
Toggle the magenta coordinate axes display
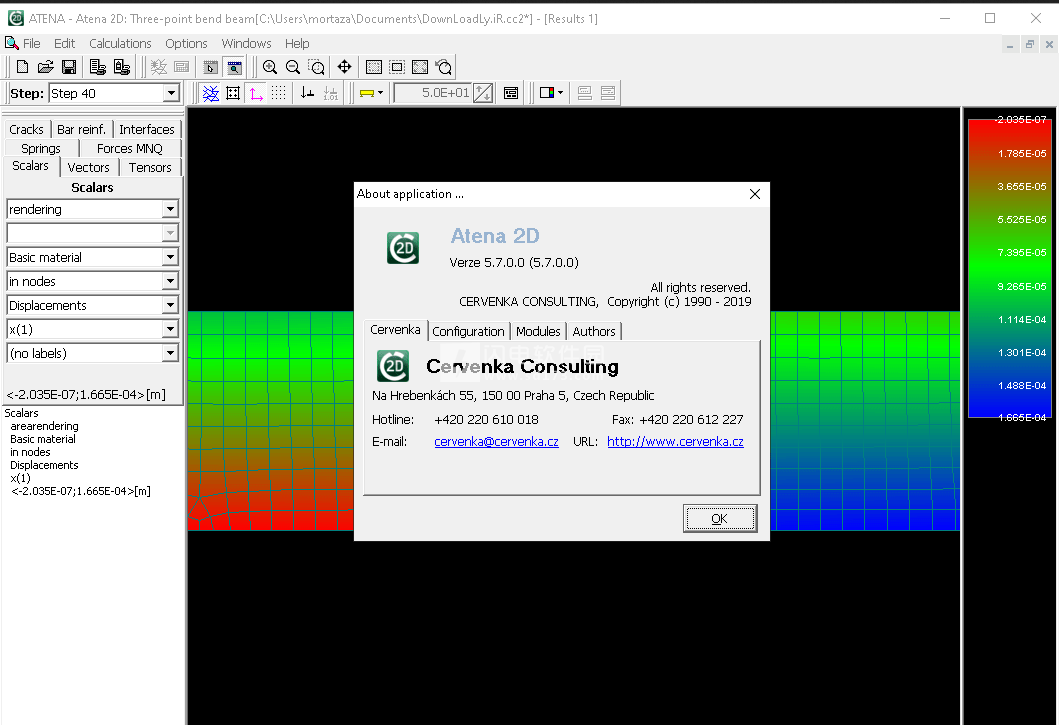pos(256,93)
